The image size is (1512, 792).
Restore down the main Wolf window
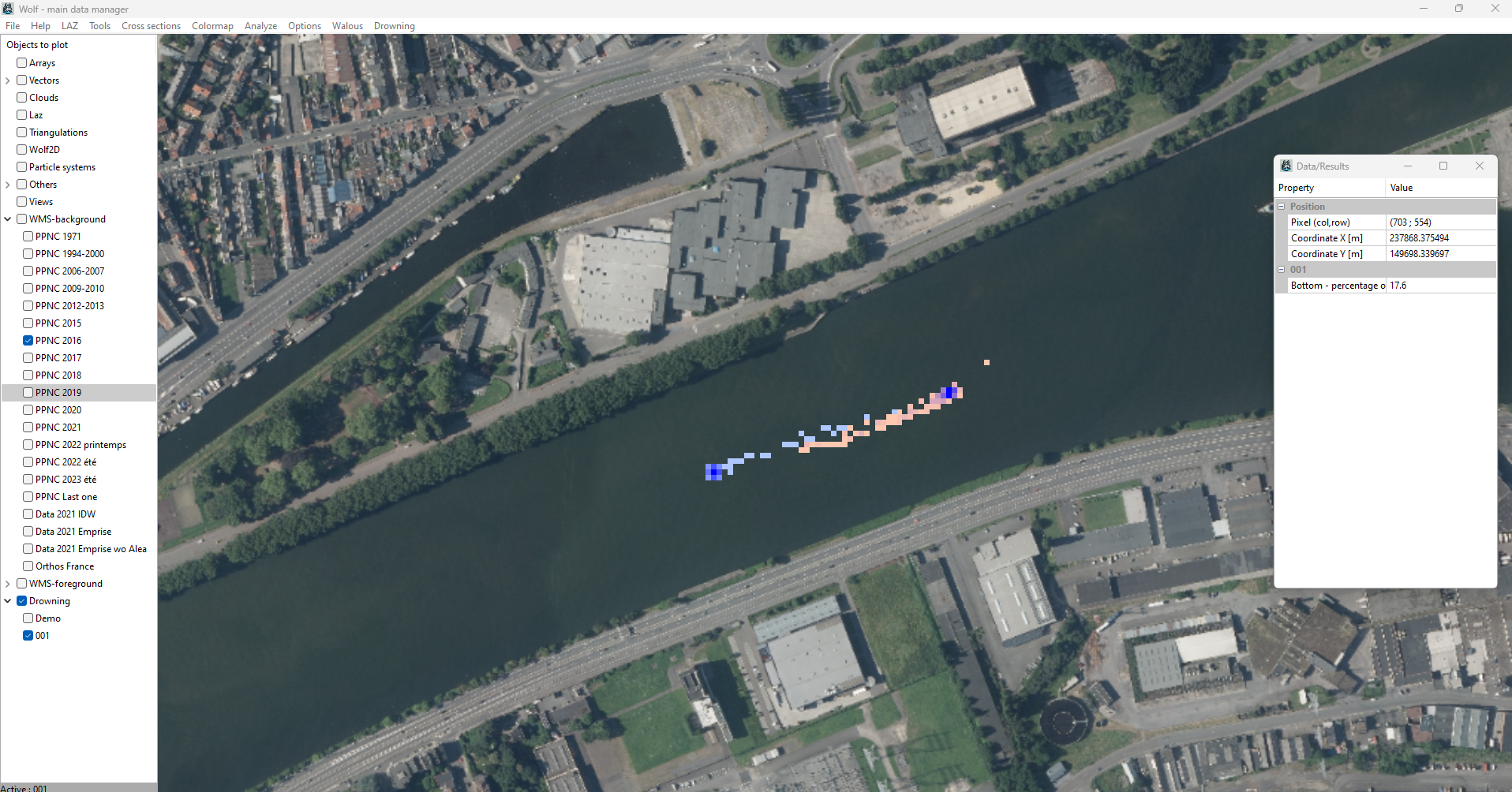pos(1459,9)
